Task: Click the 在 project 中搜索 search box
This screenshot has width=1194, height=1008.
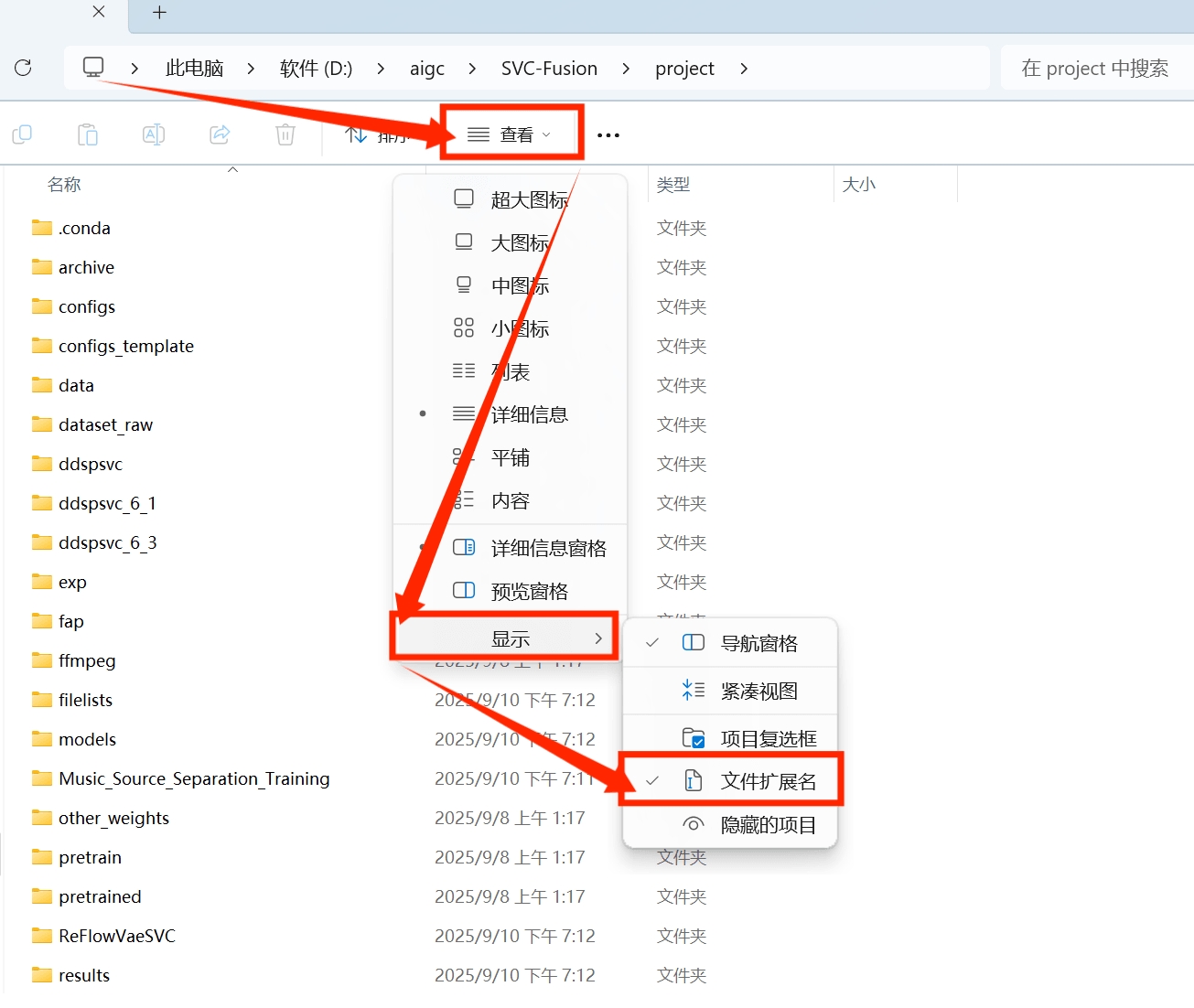Action: coord(1094,69)
